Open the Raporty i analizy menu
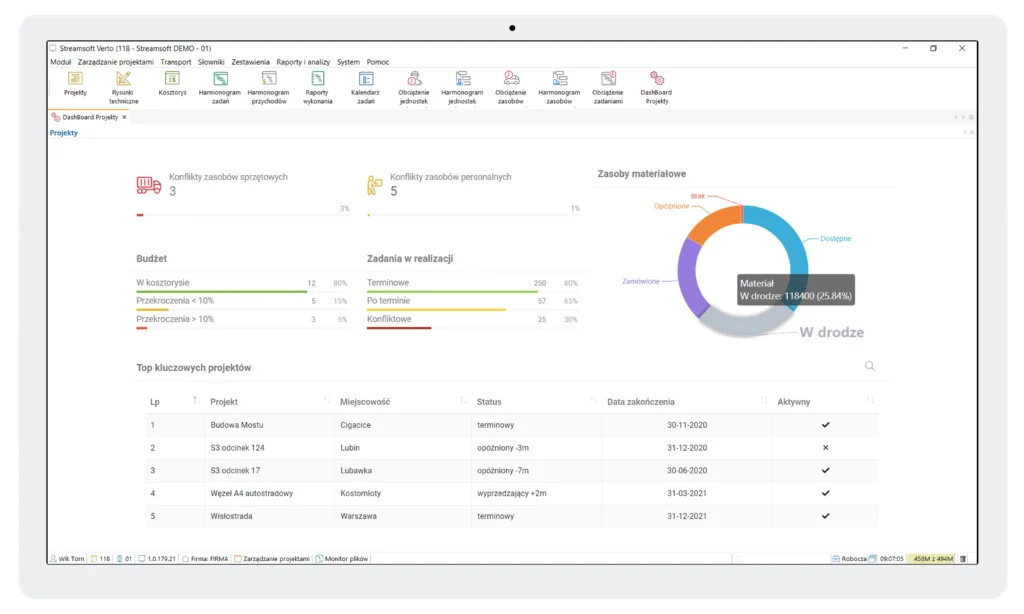 (303, 62)
